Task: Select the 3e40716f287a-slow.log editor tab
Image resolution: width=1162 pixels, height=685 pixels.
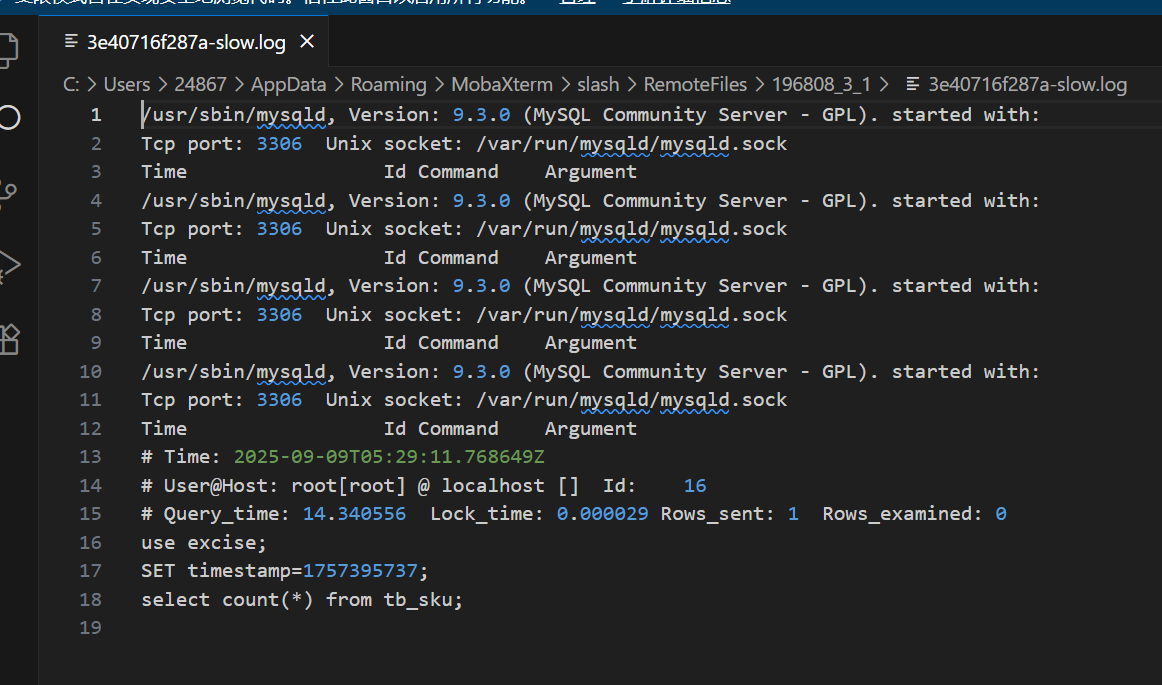Action: [183, 42]
